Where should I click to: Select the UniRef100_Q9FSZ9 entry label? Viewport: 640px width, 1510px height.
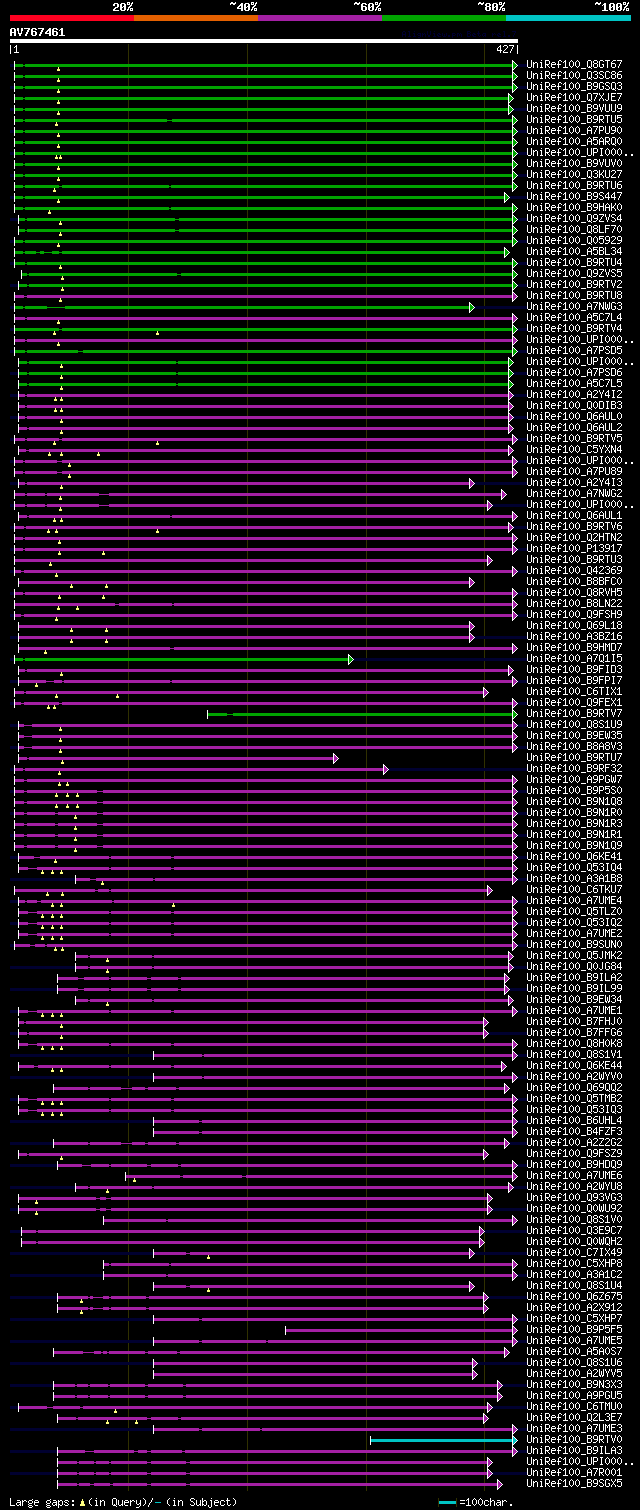(x=574, y=1153)
